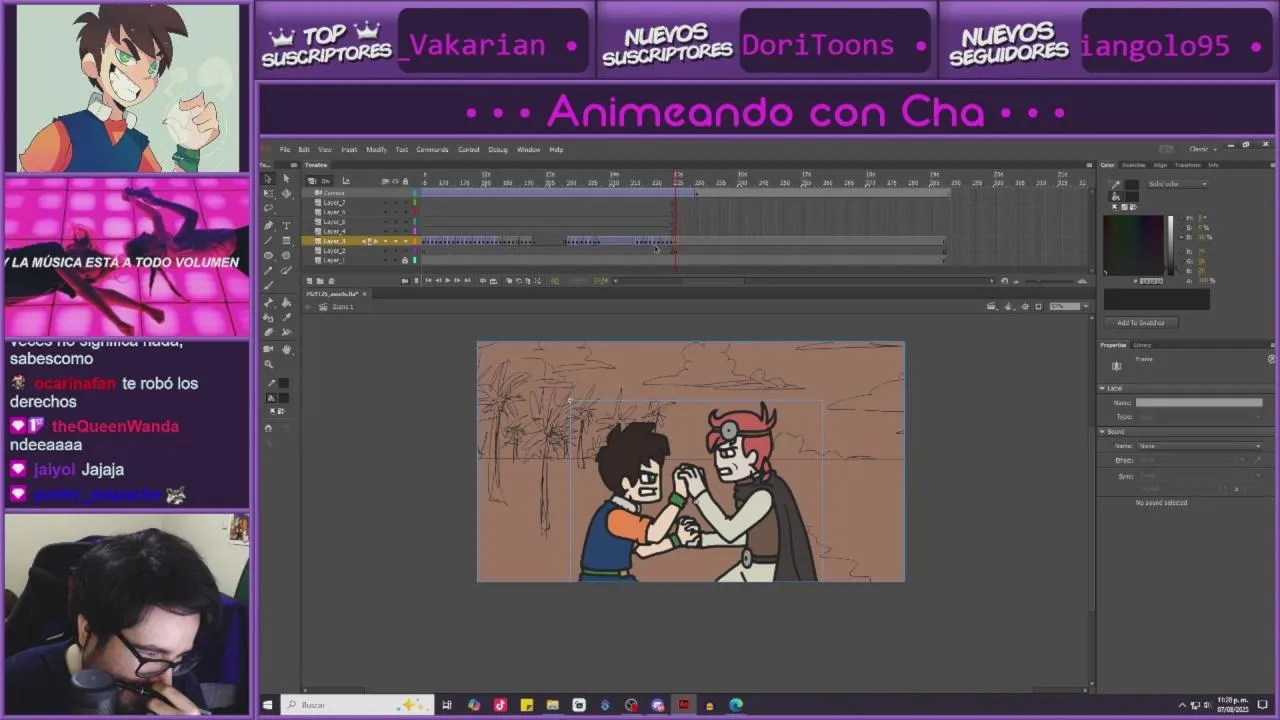The image size is (1280, 720).
Task: Click the Add To Swatches button
Action: coord(1141,322)
